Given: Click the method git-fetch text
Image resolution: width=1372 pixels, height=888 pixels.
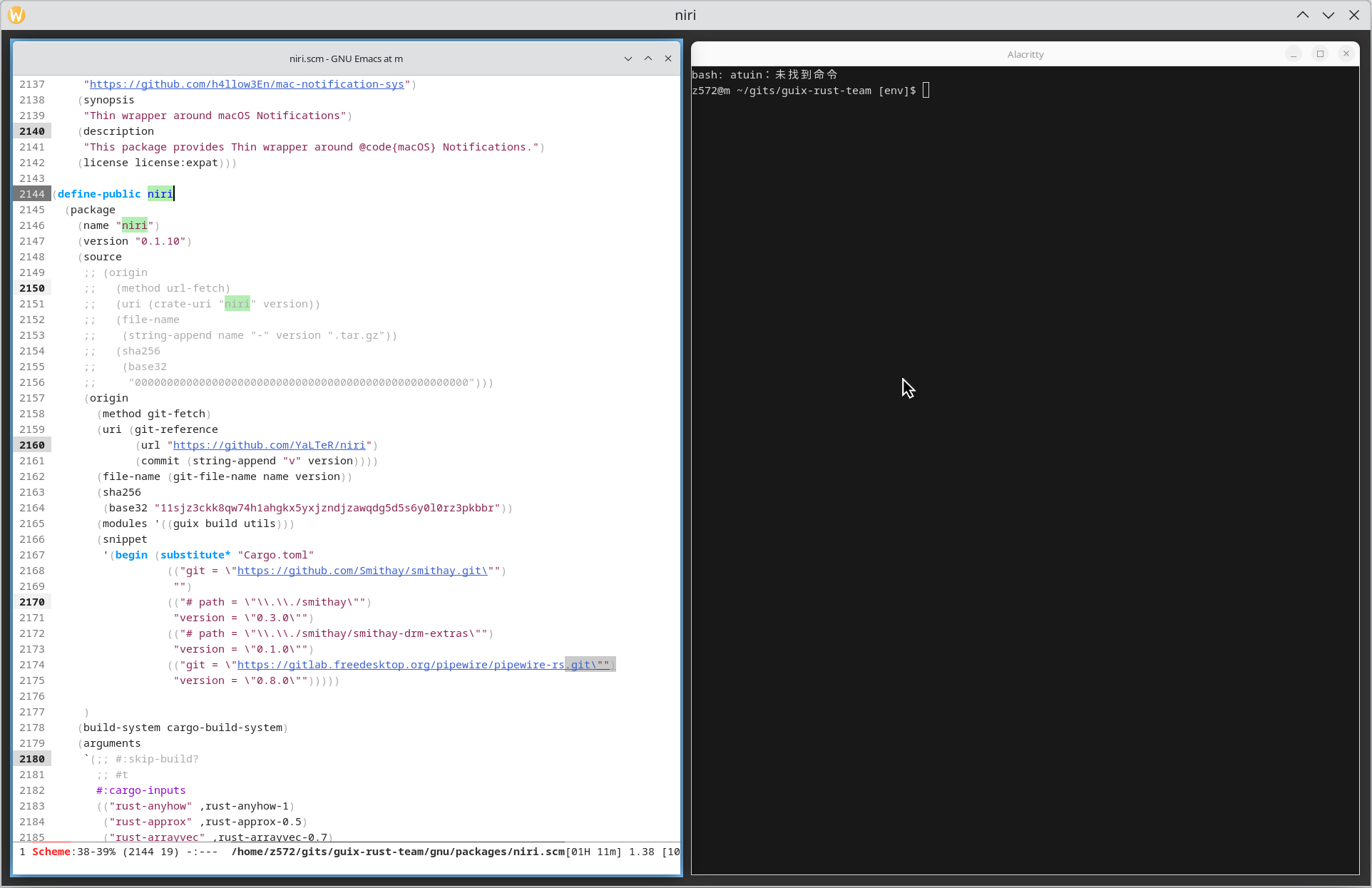Looking at the screenshot, I should [x=154, y=414].
